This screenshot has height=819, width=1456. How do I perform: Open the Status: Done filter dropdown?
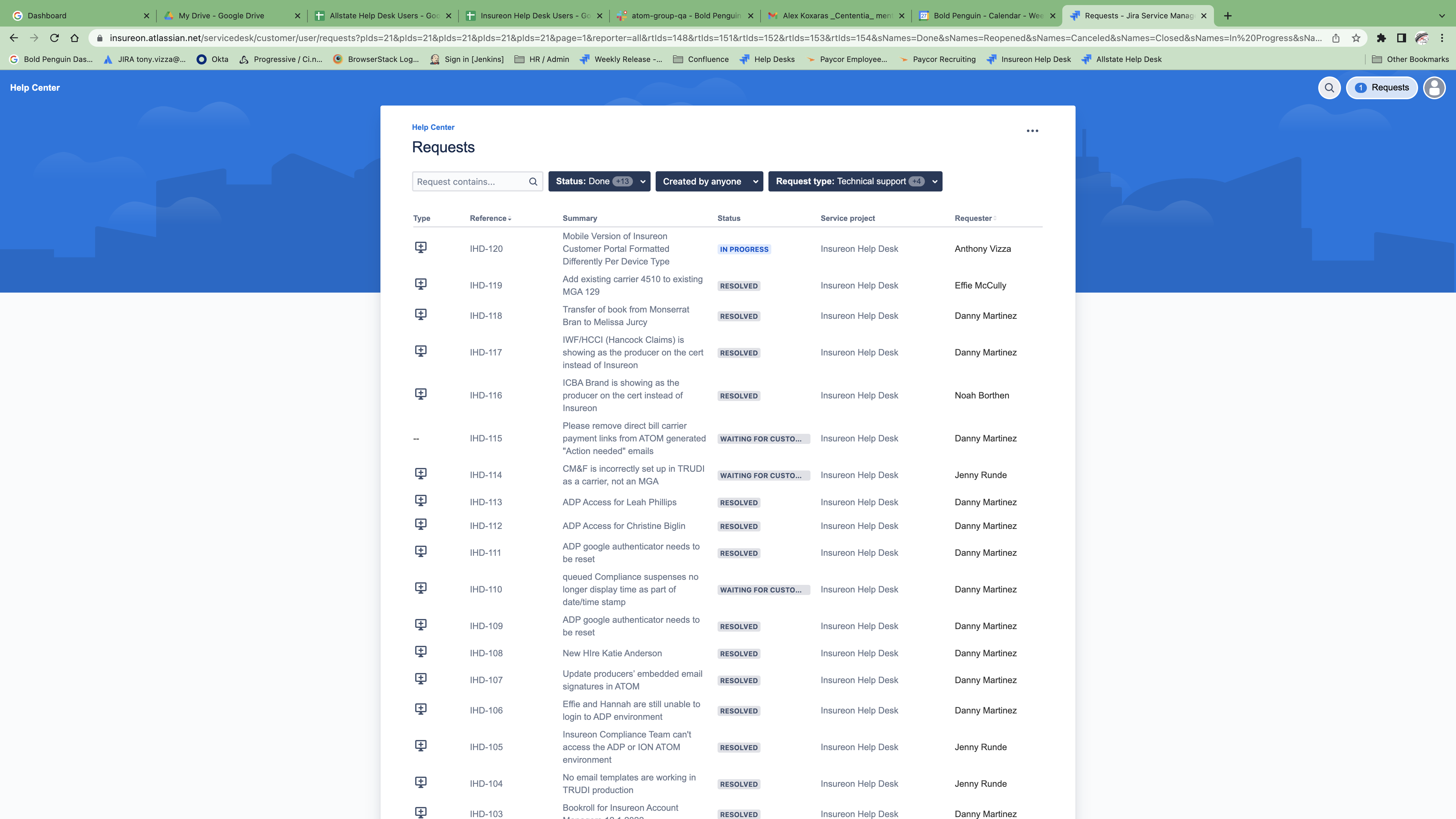[x=598, y=181]
